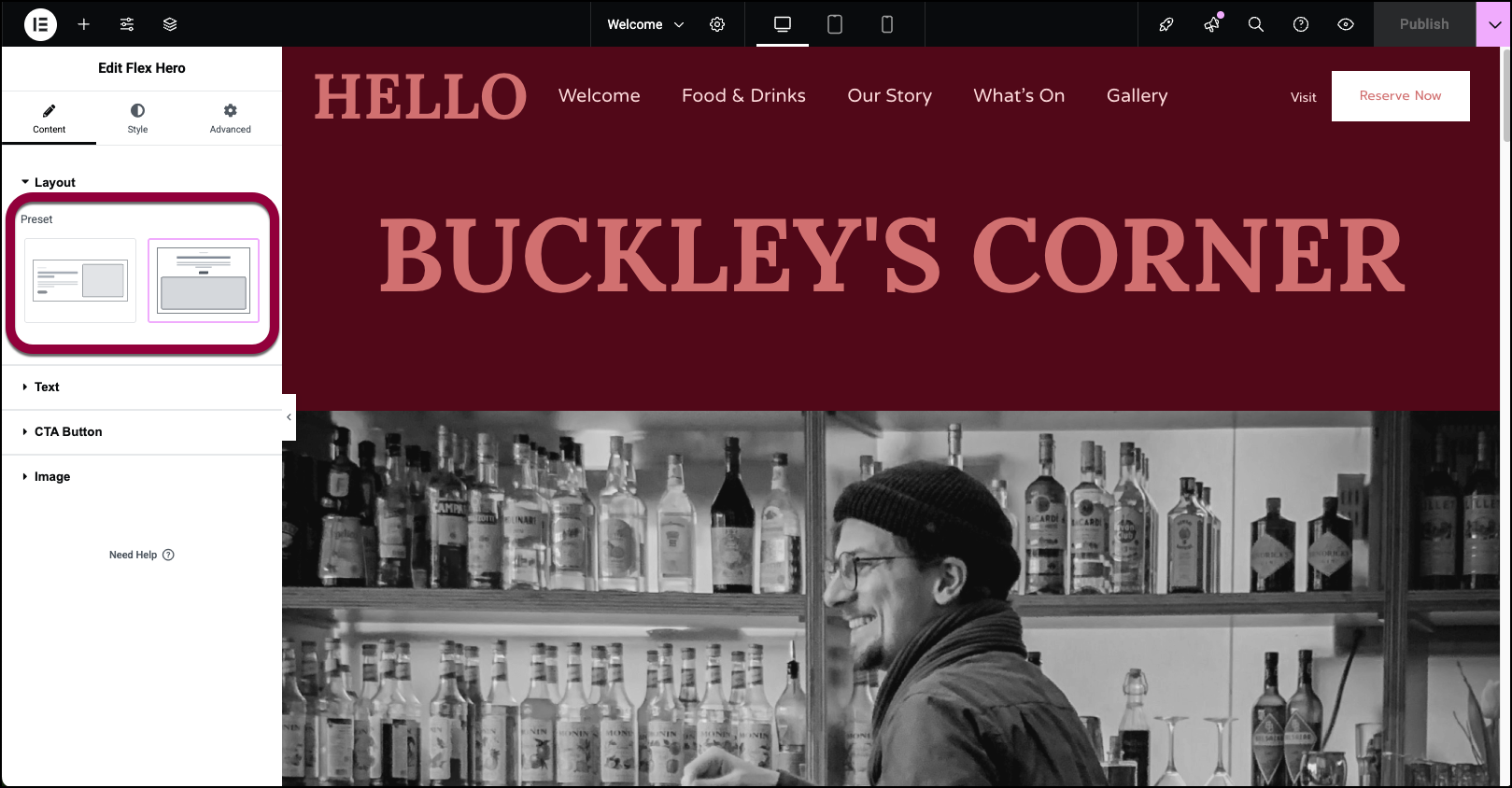Open the Publish options dropdown arrow
This screenshot has height=788, width=1512.
pos(1494,24)
